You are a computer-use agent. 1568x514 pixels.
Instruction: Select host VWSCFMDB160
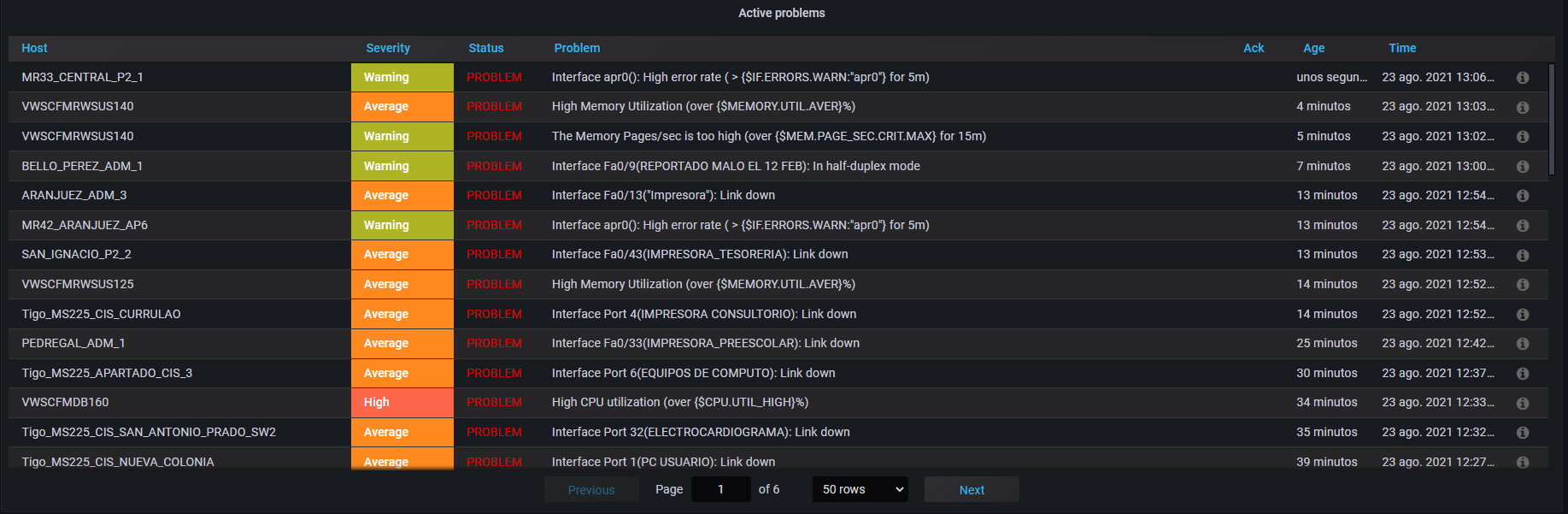[65, 402]
